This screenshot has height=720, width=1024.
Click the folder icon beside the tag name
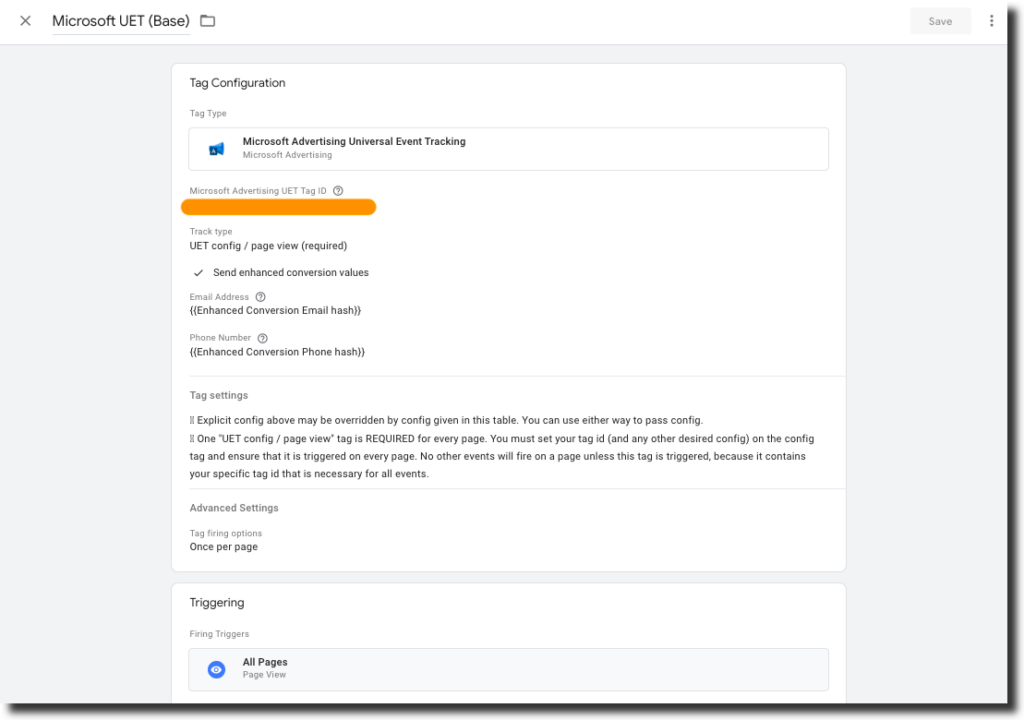pos(208,21)
